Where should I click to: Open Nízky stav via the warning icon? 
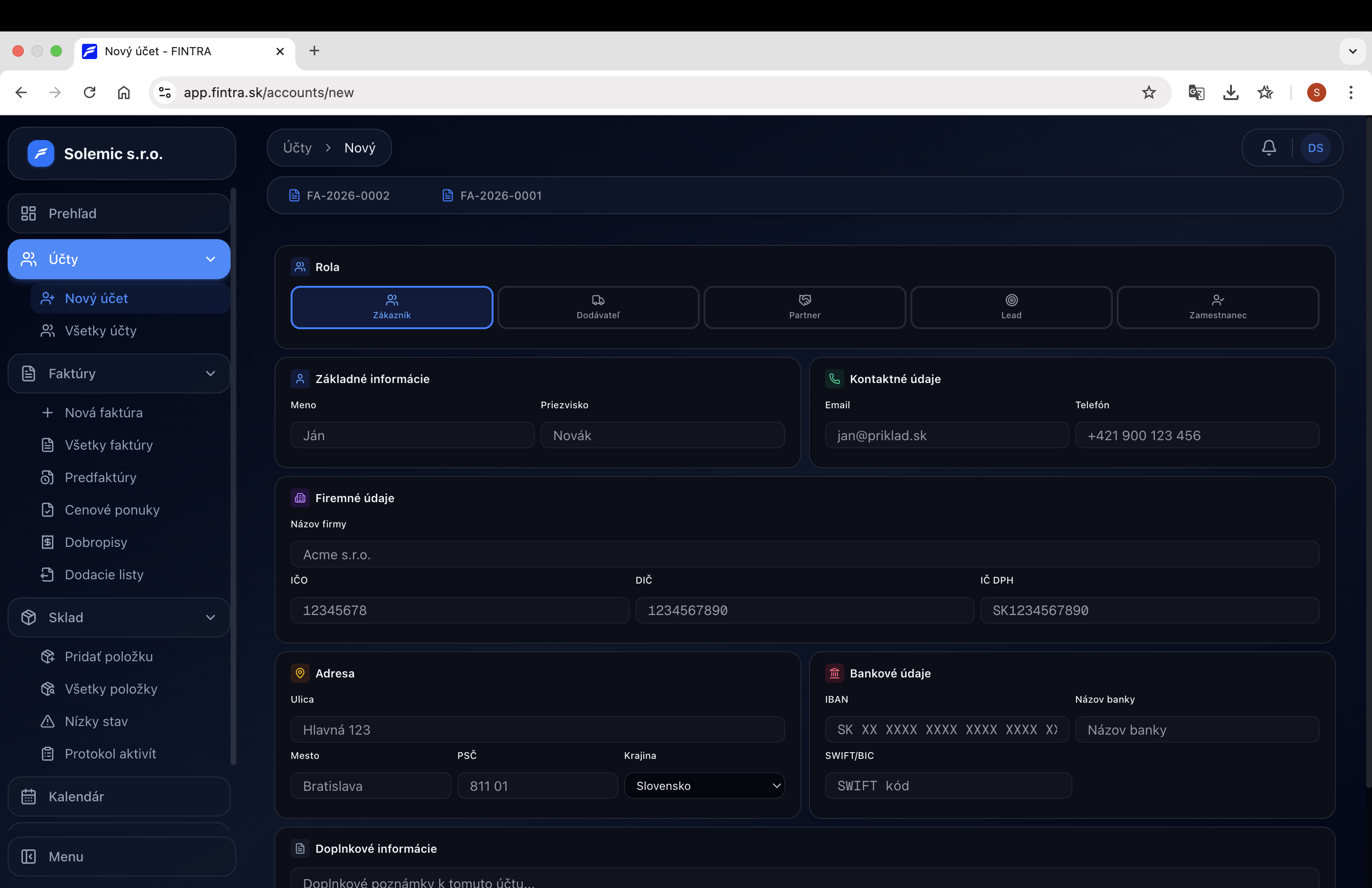tap(47, 721)
